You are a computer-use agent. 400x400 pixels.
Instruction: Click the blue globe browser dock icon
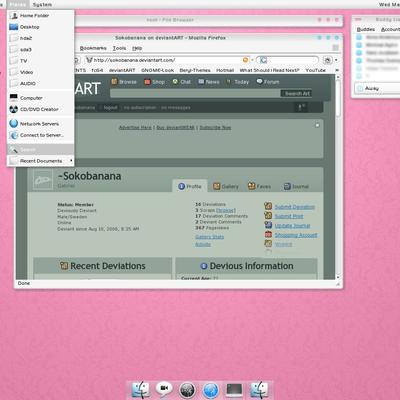coord(211,390)
